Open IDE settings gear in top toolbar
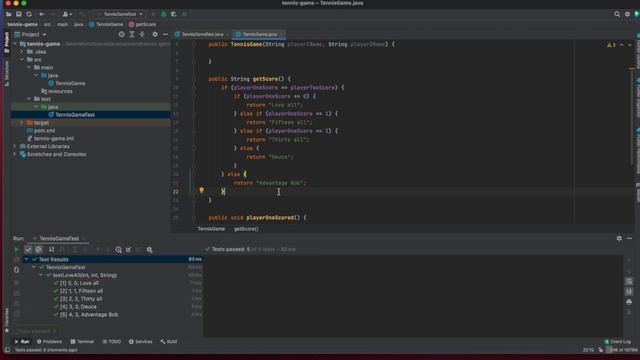 coord(627,14)
